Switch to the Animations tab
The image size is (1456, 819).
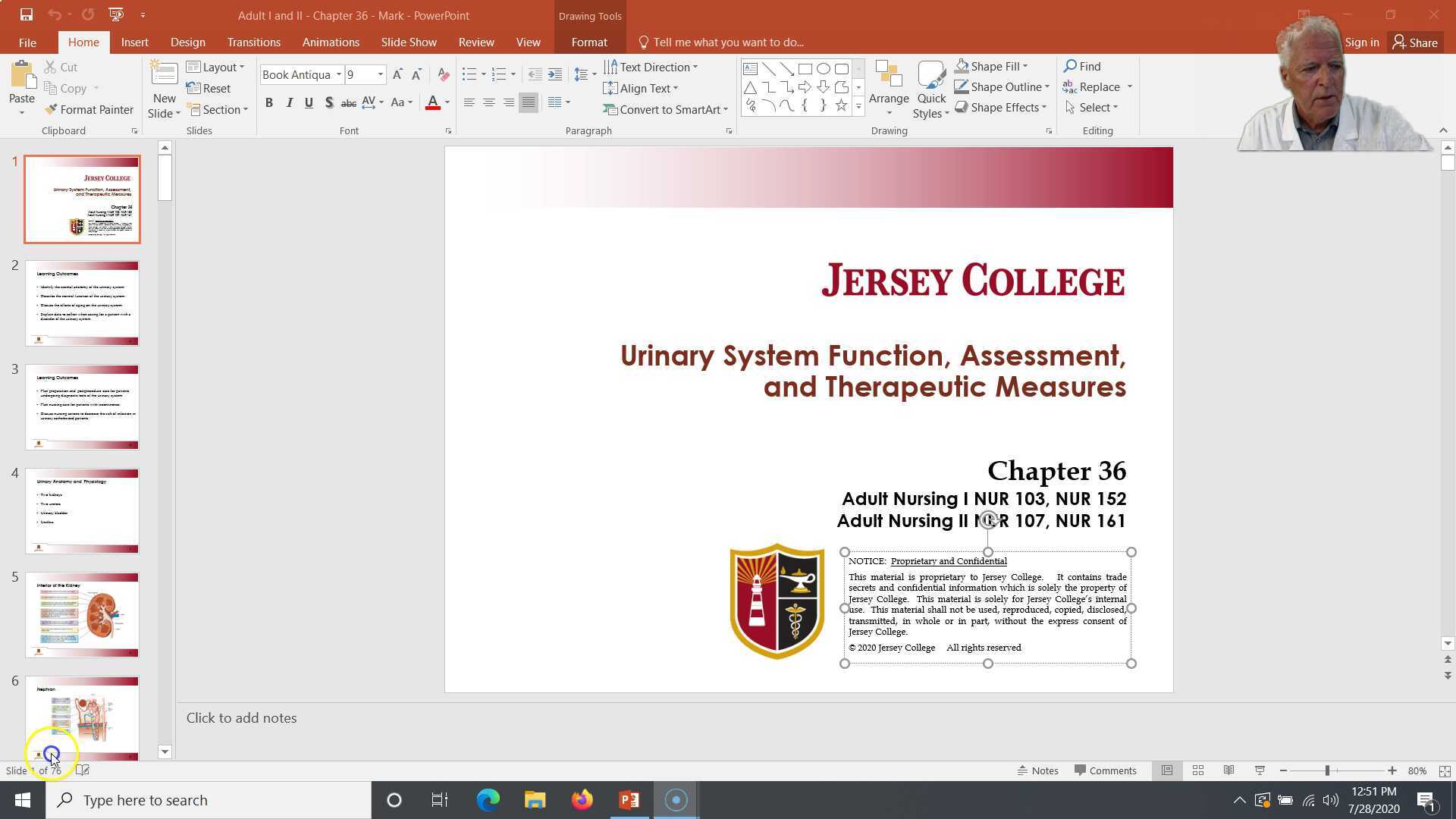[x=331, y=42]
